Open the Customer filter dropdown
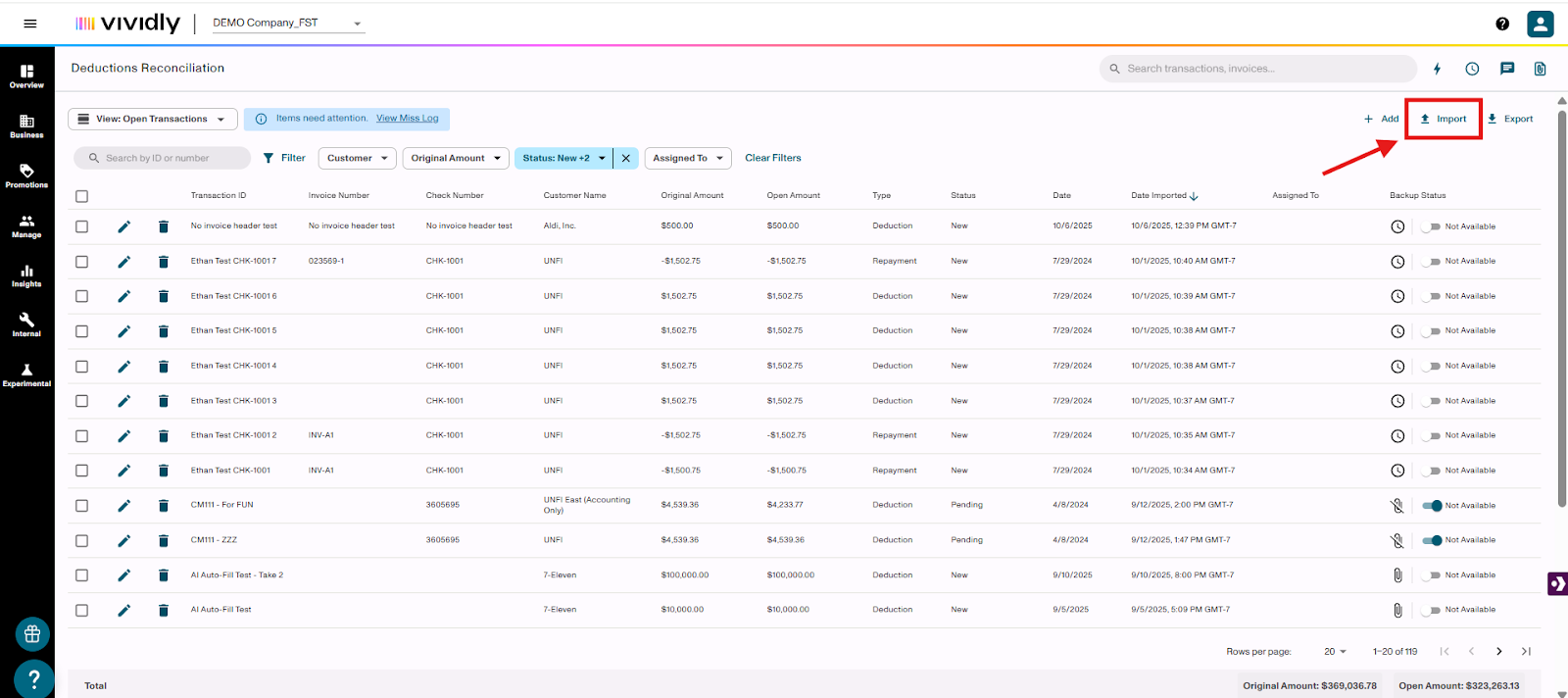The image size is (1568, 698). pos(357,158)
